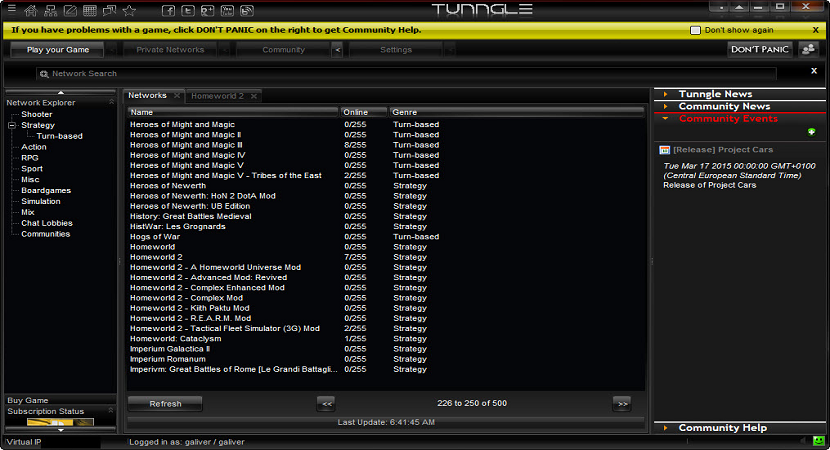Click the left panel bottom down arrow

point(61,430)
